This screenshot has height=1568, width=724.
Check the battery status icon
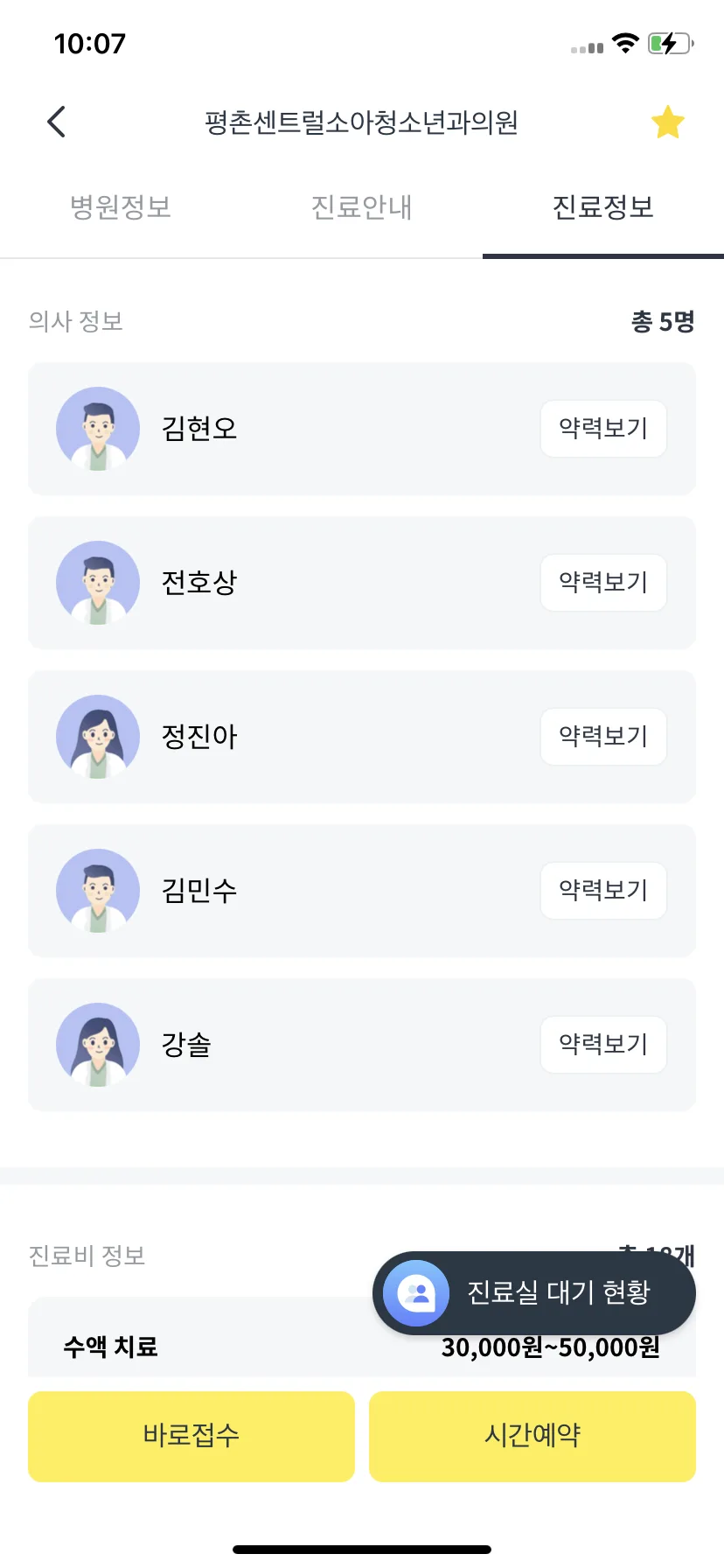(671, 44)
